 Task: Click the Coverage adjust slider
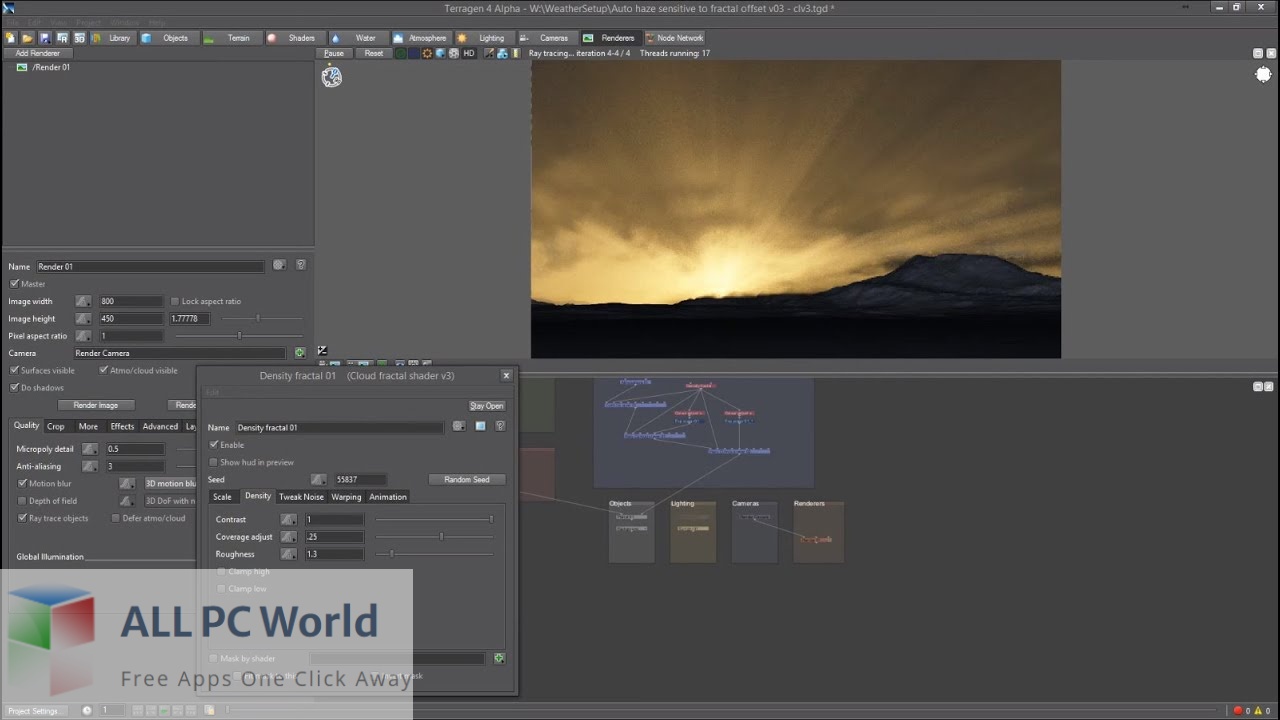434,537
